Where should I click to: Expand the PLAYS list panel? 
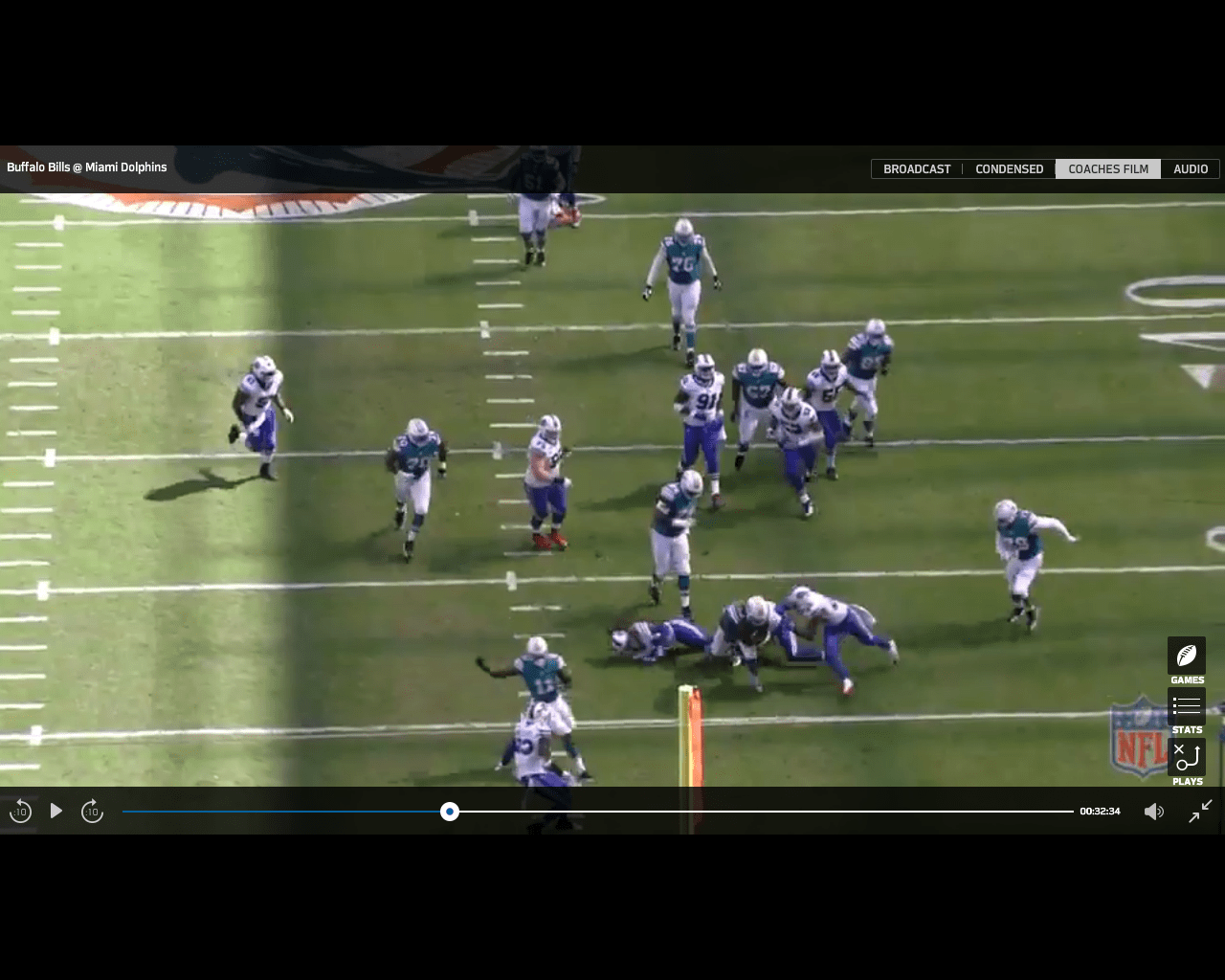pos(1187,757)
